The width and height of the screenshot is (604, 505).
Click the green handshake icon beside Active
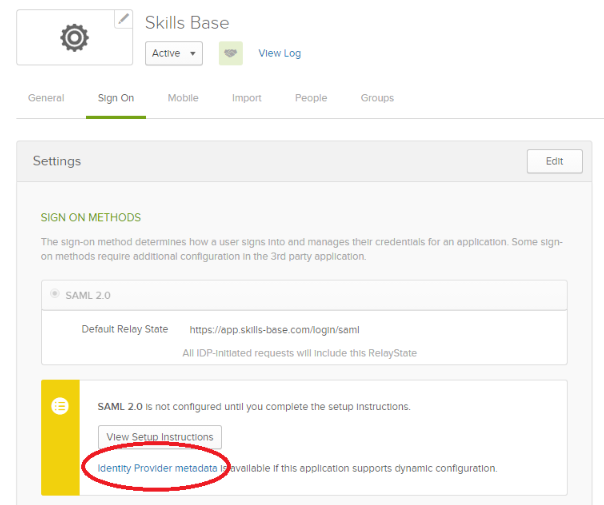coord(231,53)
